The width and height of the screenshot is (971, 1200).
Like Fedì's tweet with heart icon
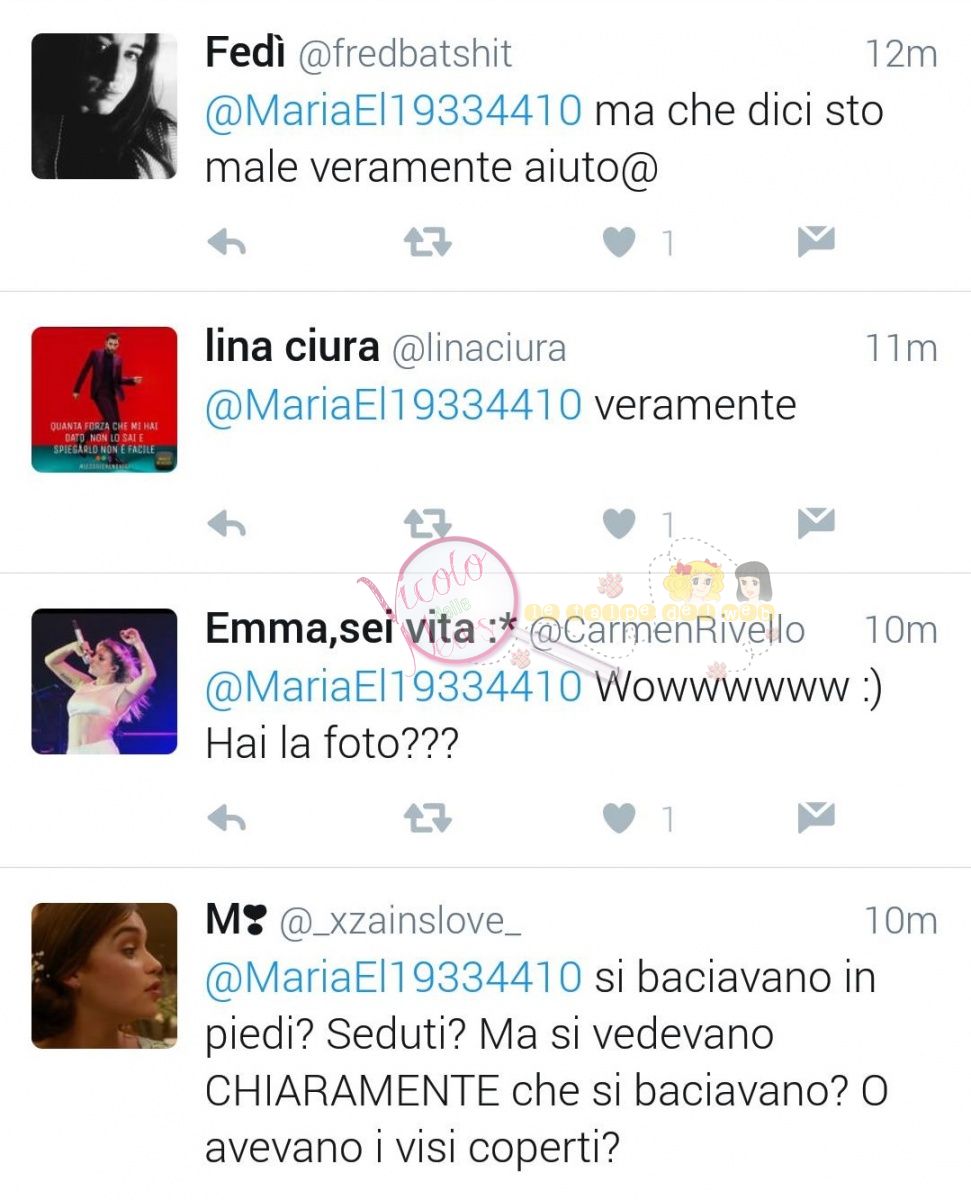619,243
